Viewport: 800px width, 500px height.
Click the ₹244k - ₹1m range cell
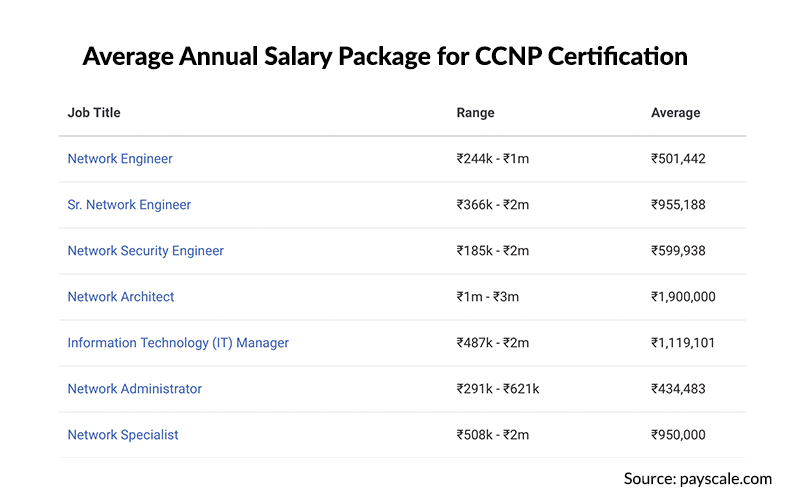492,159
